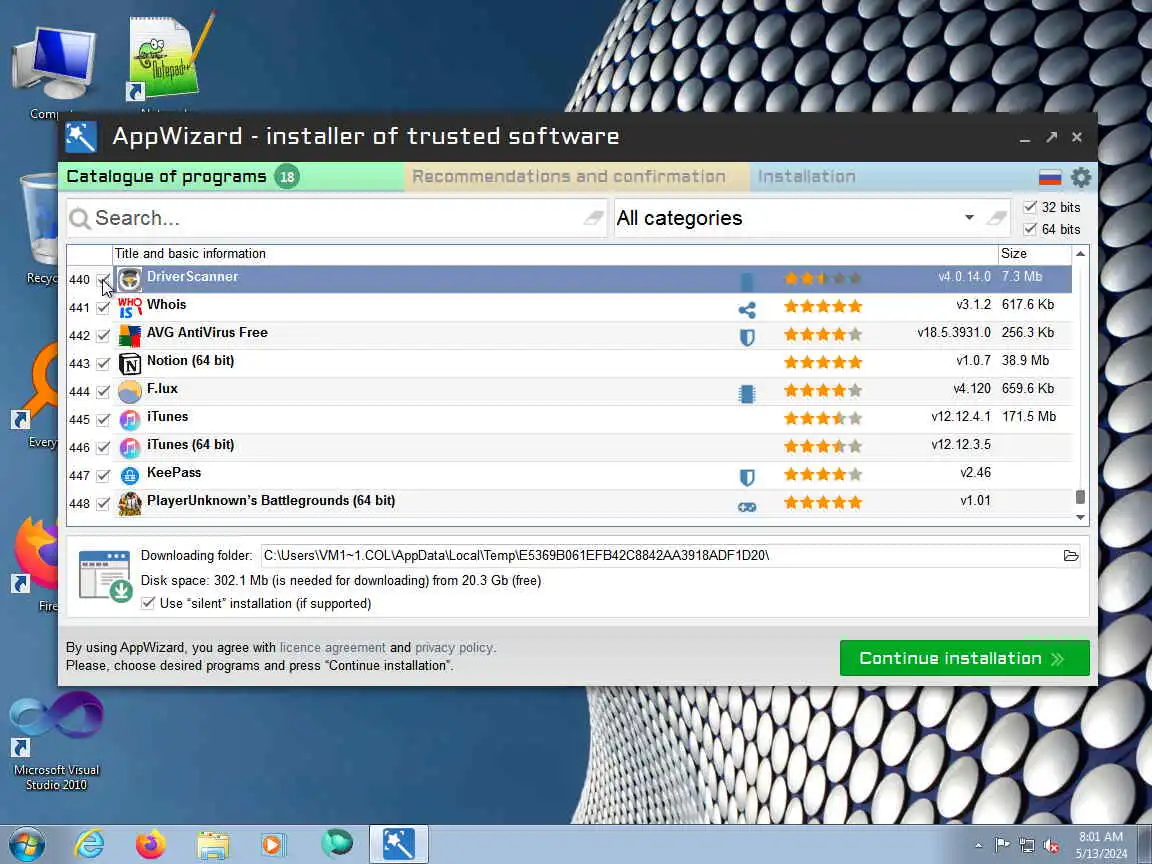Click the iTunes (64 bit) icon
The height and width of the screenshot is (864, 1152).
[130, 447]
